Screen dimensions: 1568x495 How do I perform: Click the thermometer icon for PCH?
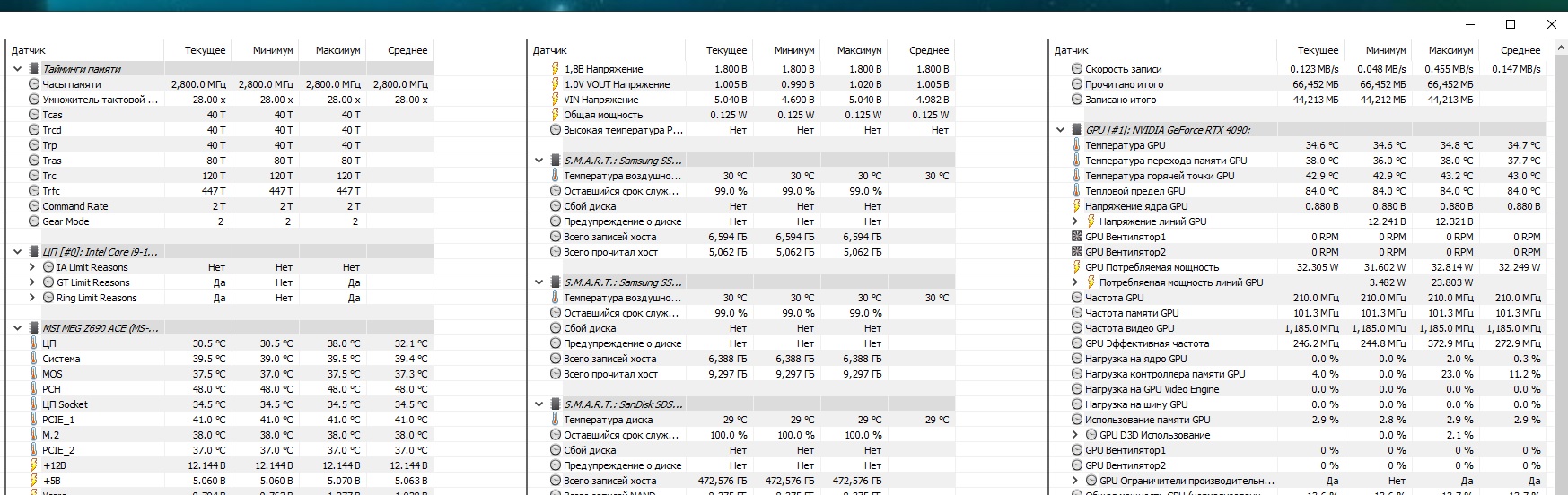pyautogui.click(x=34, y=389)
